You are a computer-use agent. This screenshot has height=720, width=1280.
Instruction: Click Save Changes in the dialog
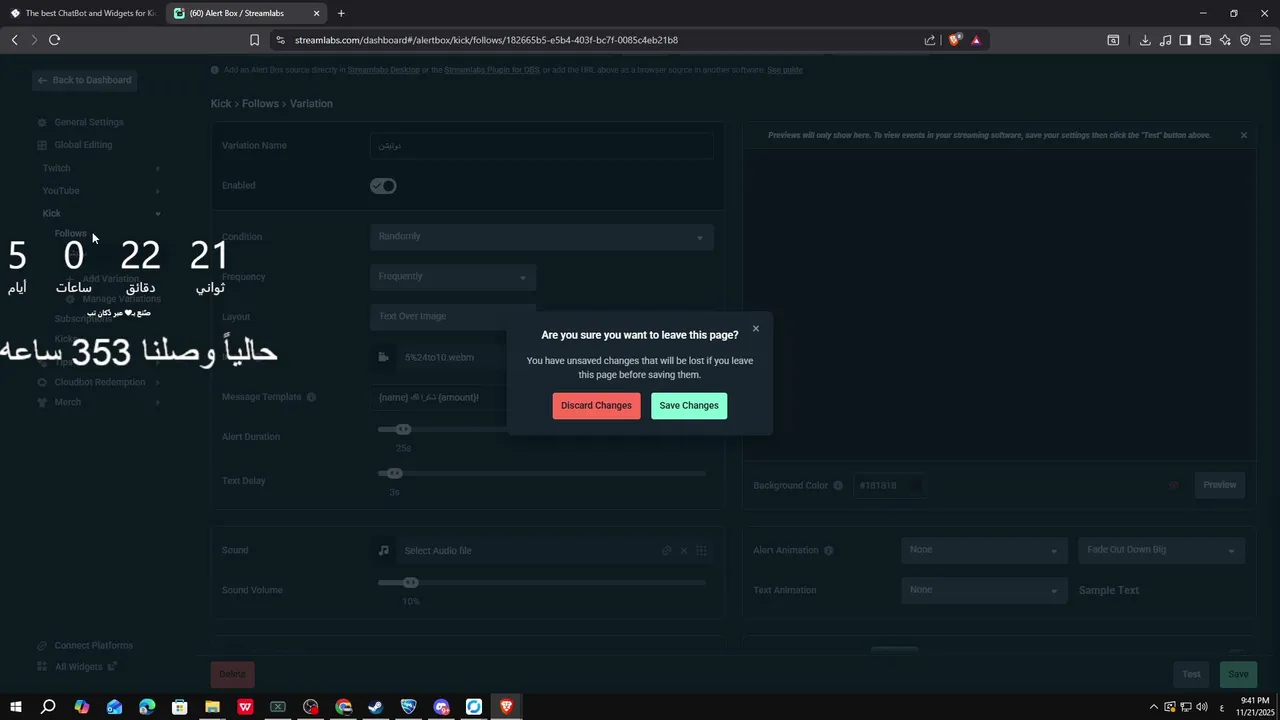pos(689,405)
